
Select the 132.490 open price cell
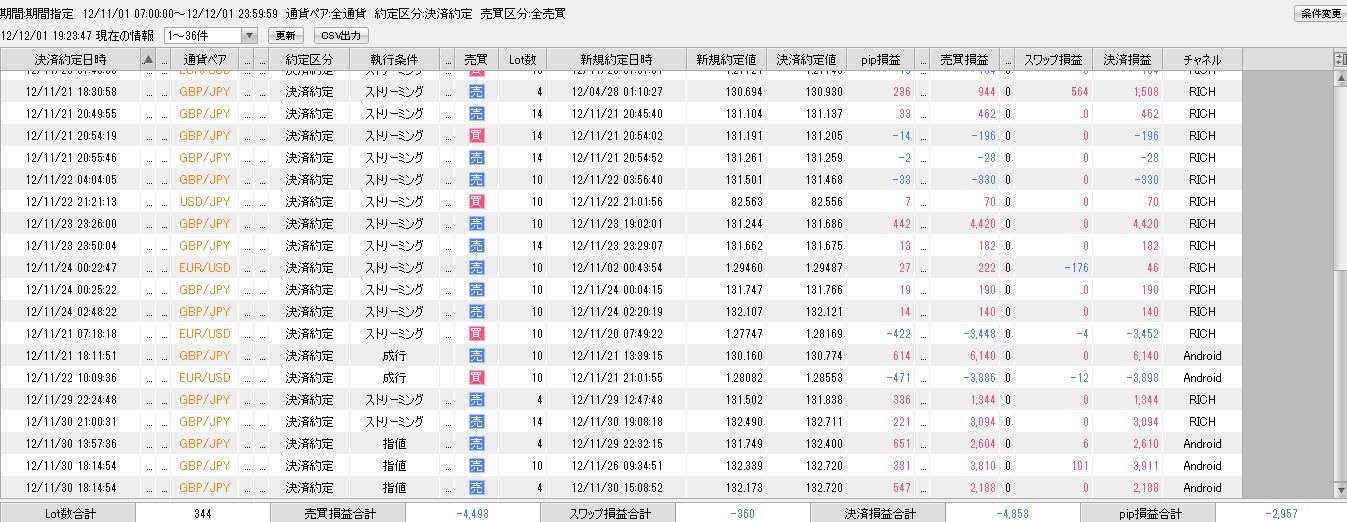pos(726,421)
